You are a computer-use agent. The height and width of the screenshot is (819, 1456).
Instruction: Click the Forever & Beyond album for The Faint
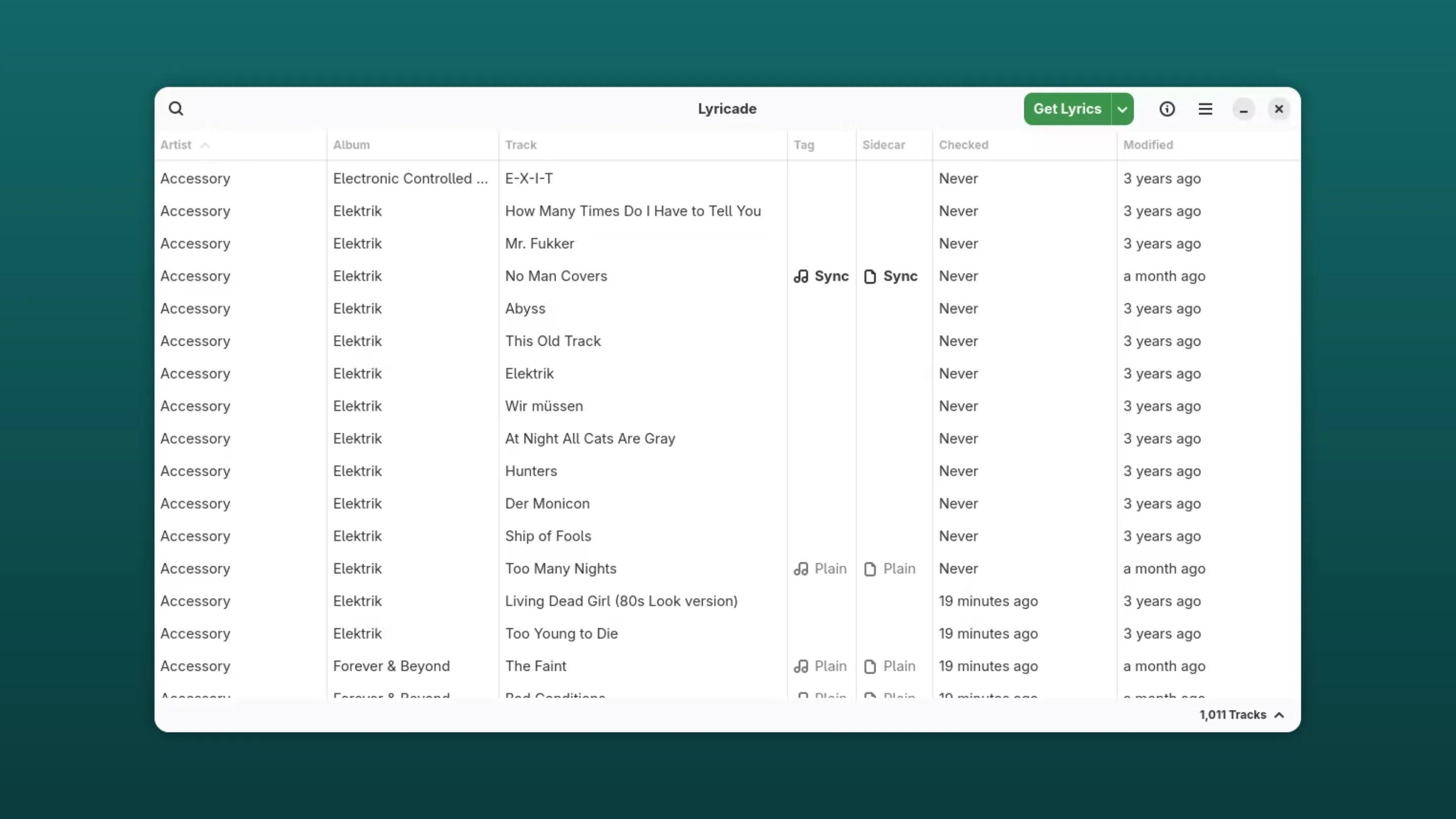[x=391, y=666]
